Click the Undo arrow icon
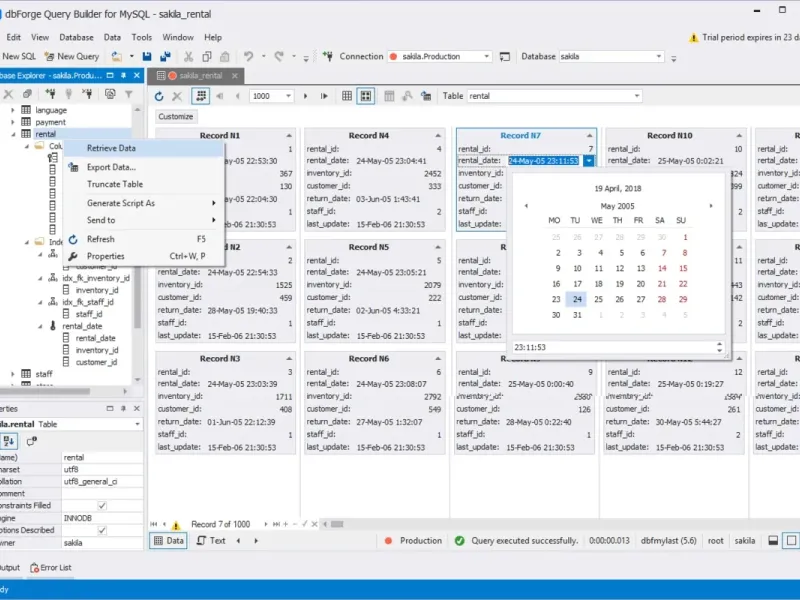Viewport: 800px width, 600px height. point(248,57)
